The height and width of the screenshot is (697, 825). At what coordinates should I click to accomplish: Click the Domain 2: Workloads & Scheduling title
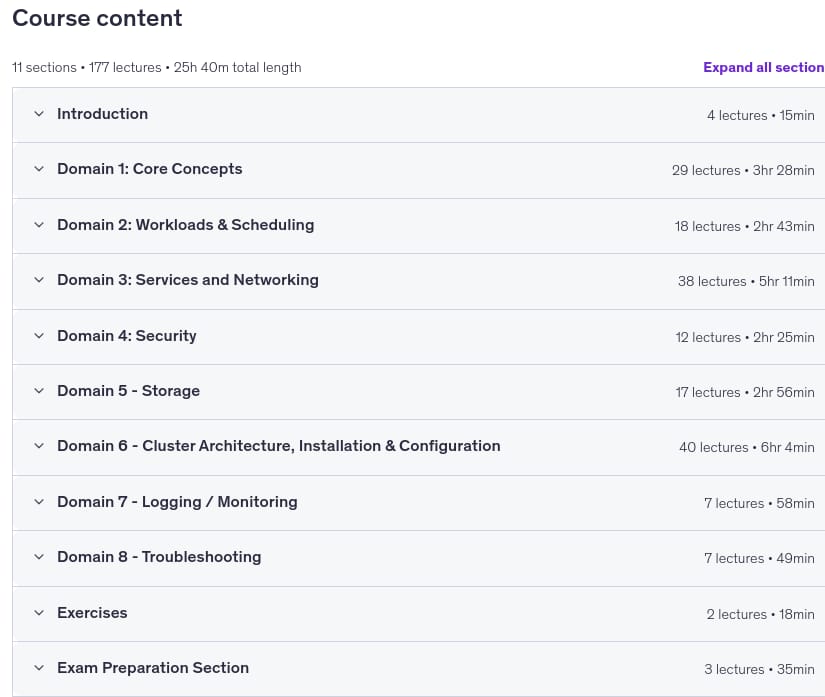click(x=186, y=225)
